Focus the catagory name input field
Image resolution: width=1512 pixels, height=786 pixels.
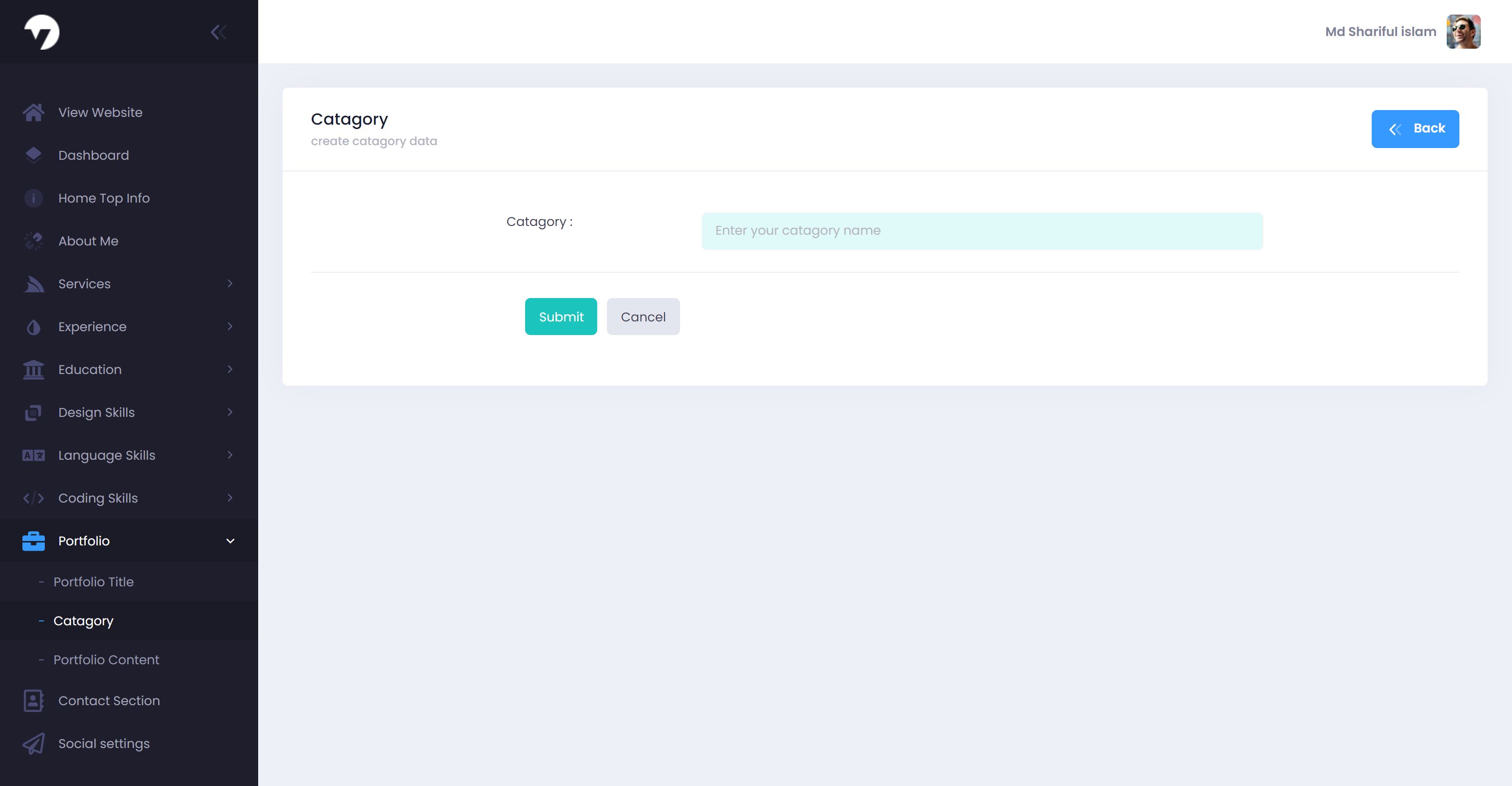(982, 231)
